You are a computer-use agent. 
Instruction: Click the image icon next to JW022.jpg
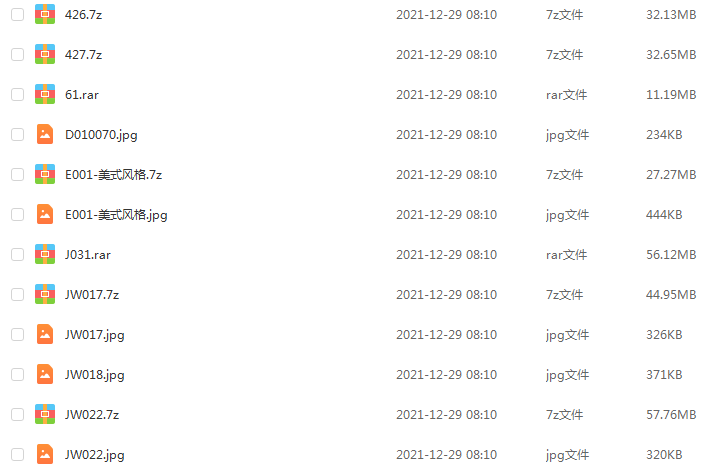click(x=45, y=455)
